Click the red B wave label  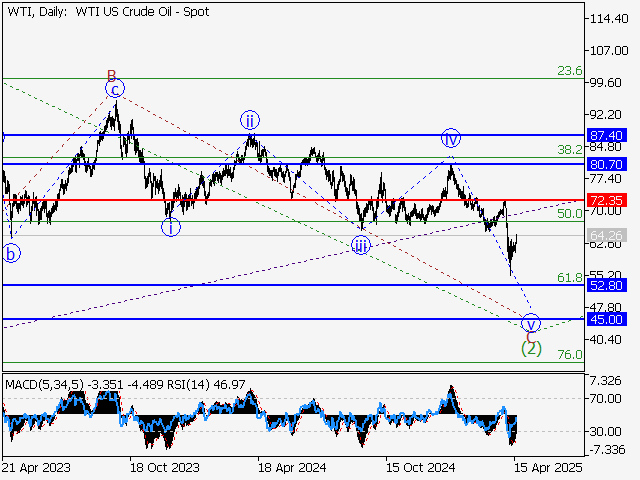(112, 75)
